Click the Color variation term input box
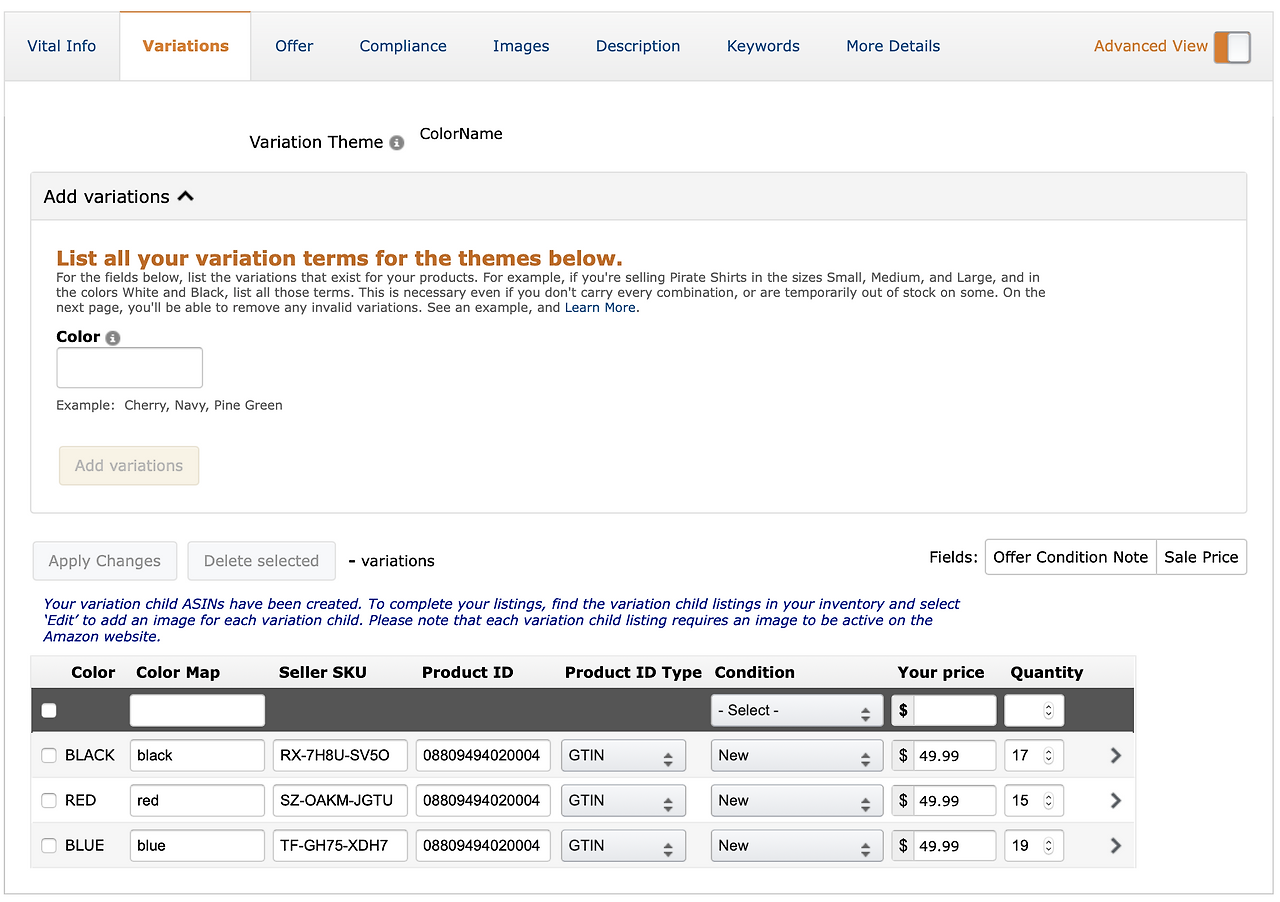This screenshot has height=902, width=1280. 130,368
